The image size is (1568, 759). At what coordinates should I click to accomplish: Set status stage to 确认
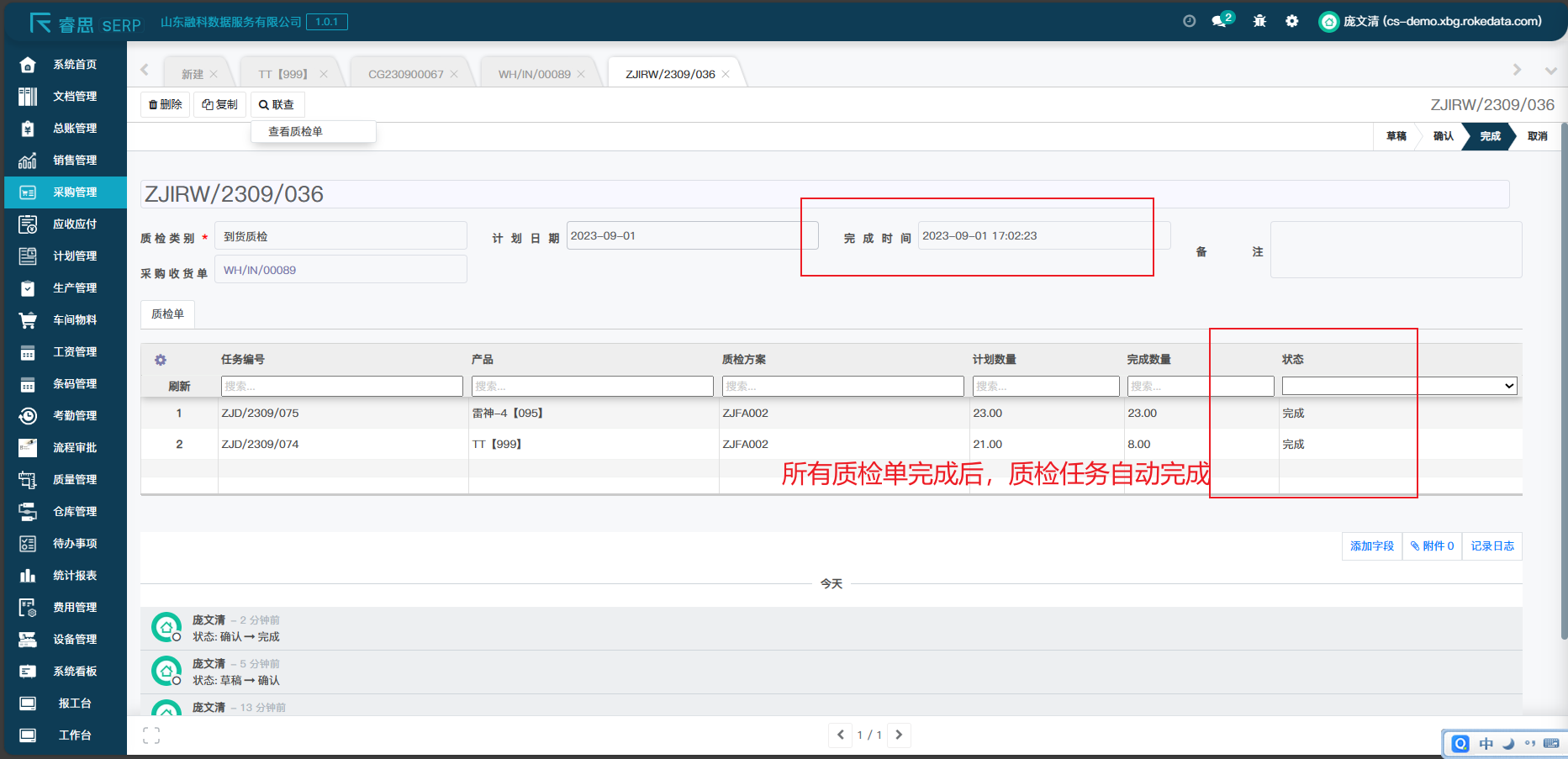[x=1443, y=136]
